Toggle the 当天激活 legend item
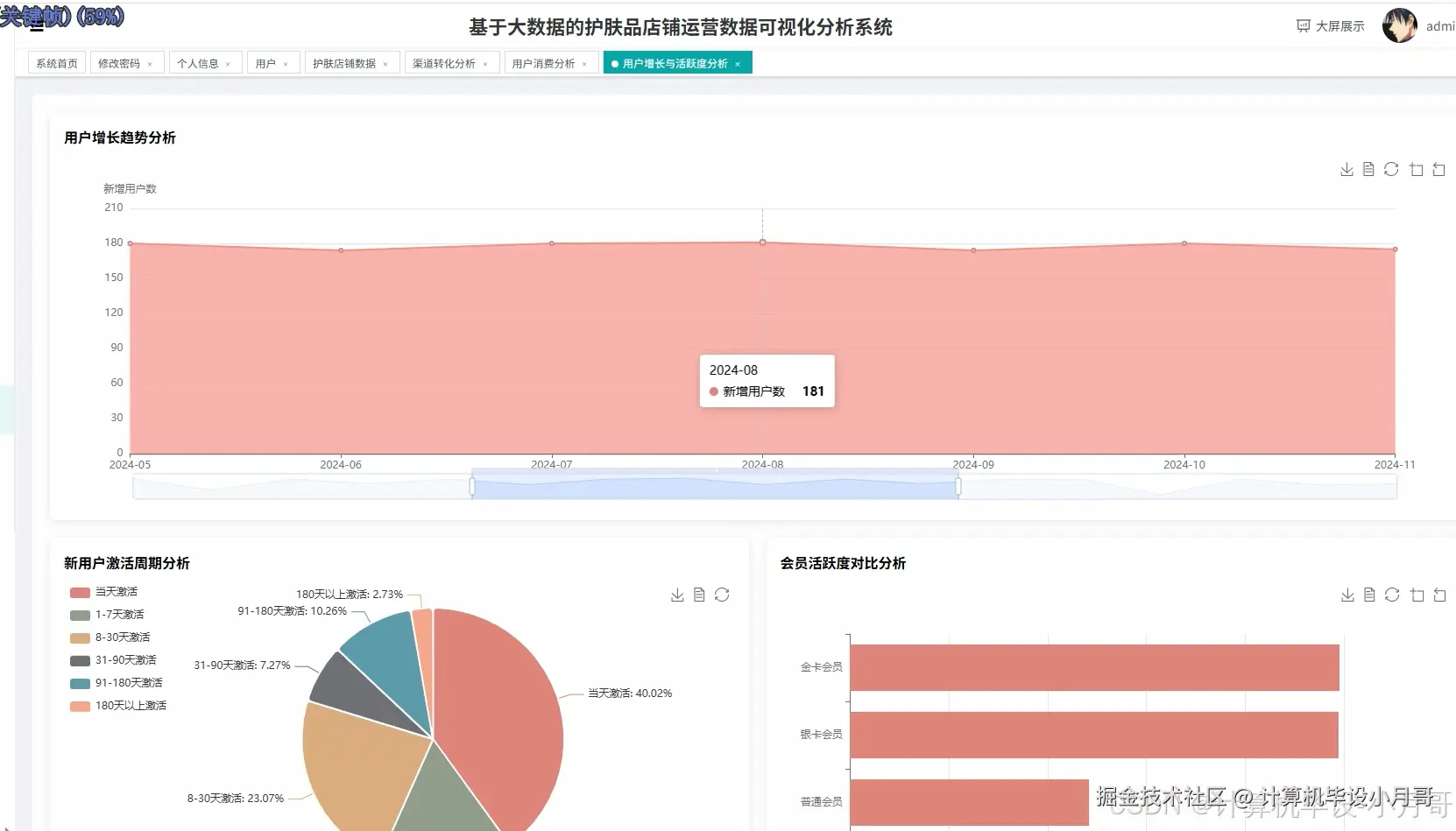Screen dimensions: 1456x831 [103, 592]
